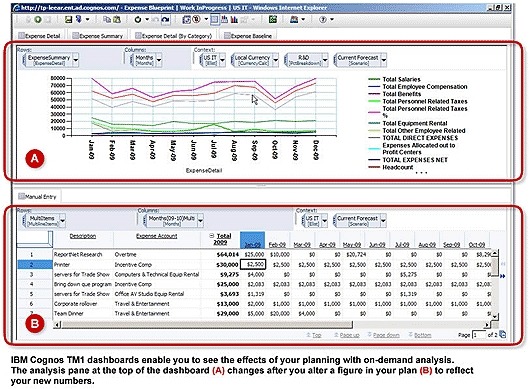Screen dimensions: 530x389
Task: Click the blue swap-axes toolbar icon
Action: coord(187,20)
